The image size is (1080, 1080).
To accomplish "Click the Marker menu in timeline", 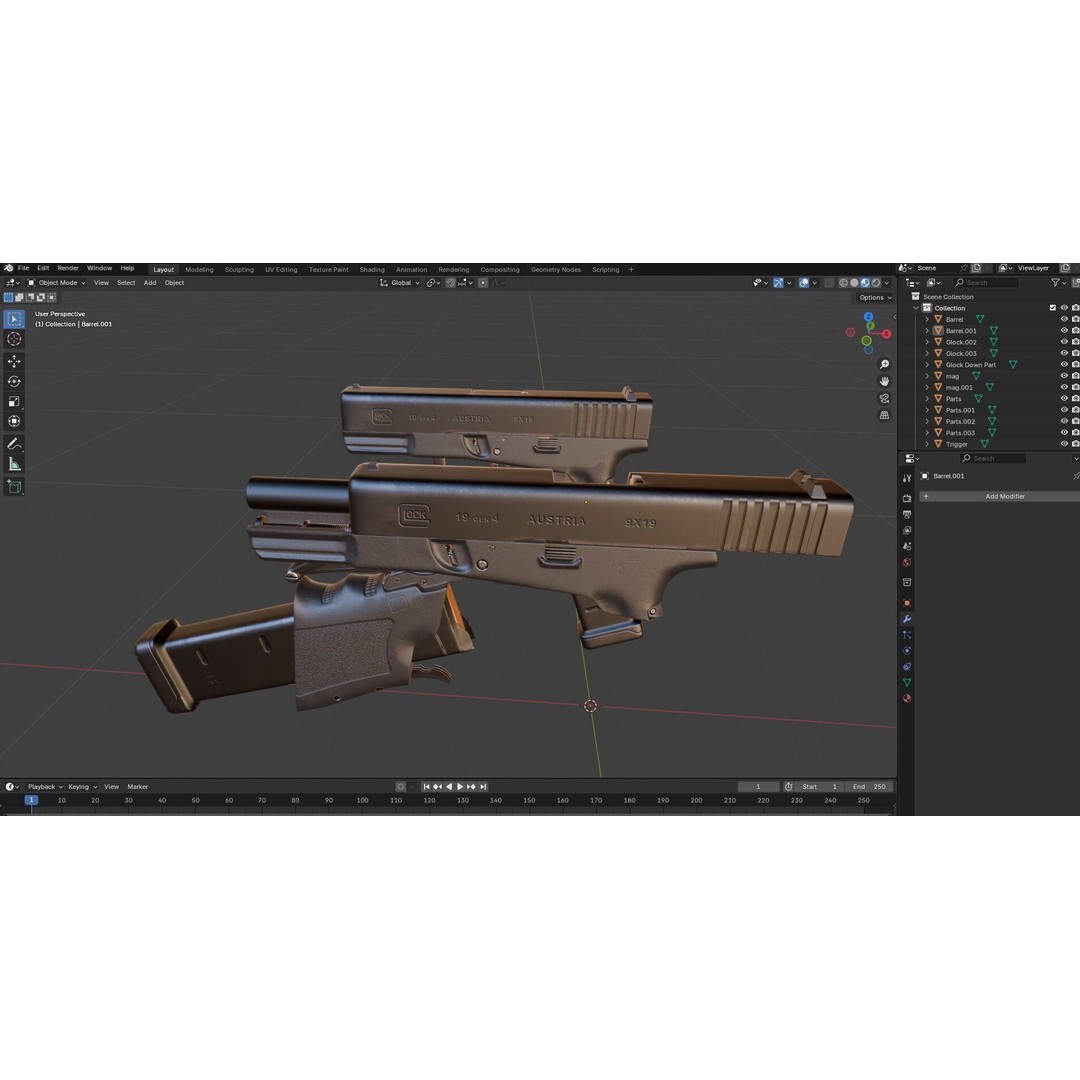I will click(137, 787).
